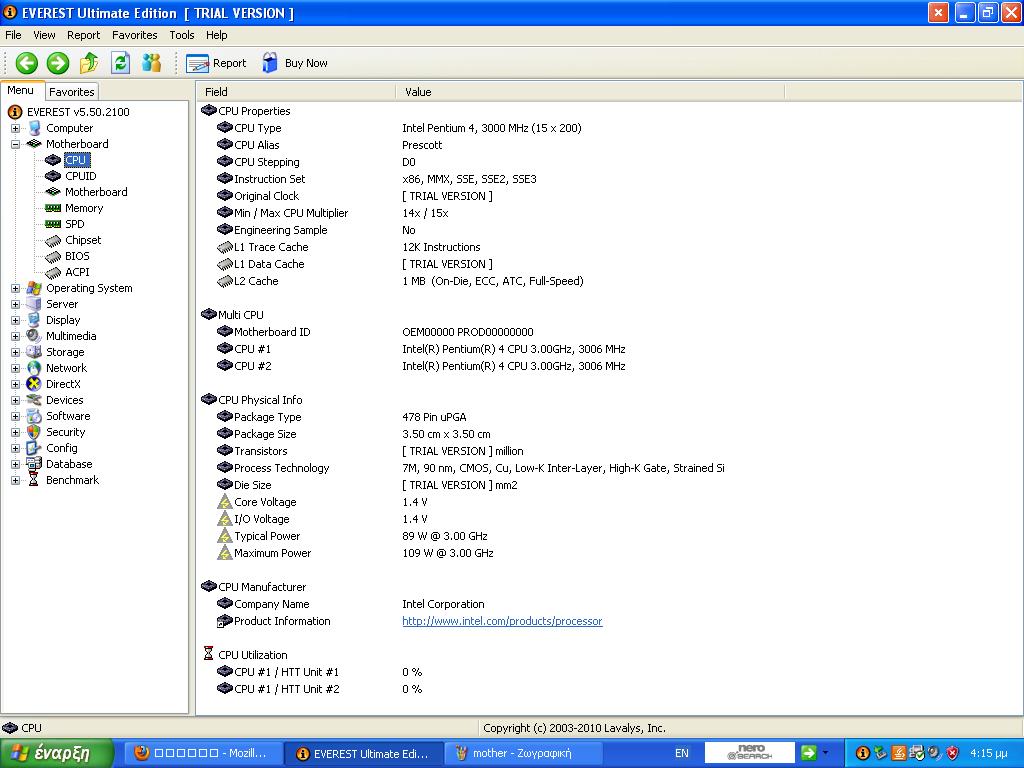Go back with the green left arrow
This screenshot has width=1024, height=768.
pos(27,63)
